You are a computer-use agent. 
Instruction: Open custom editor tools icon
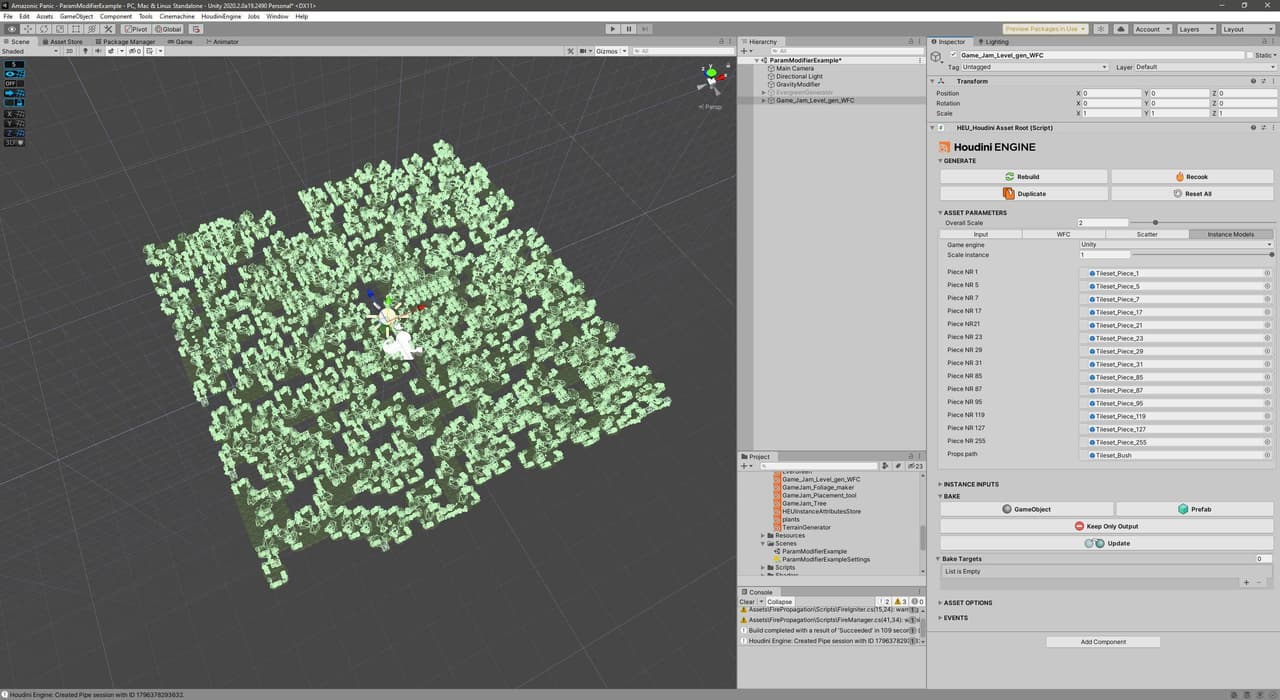109,29
